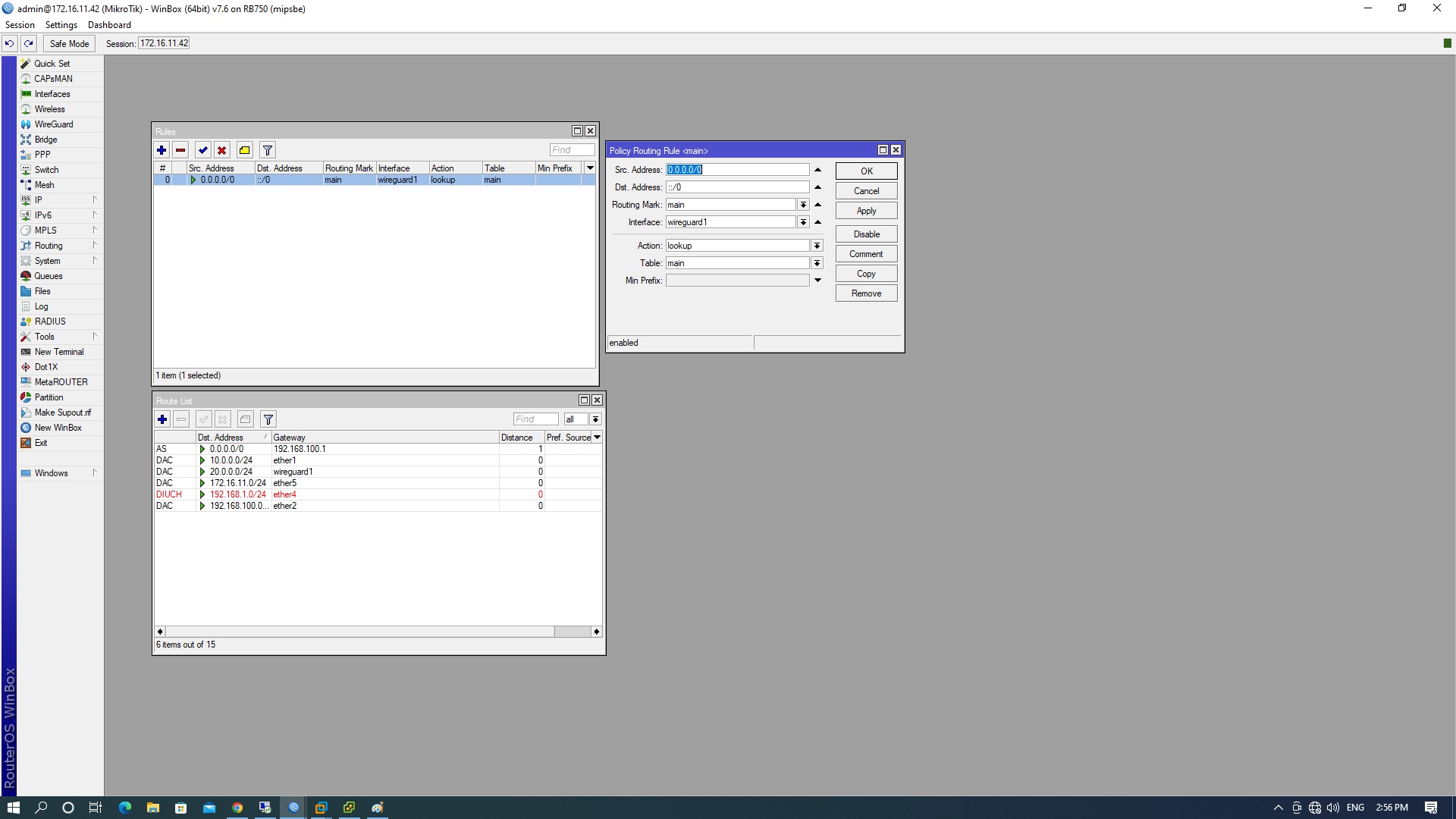This screenshot has width=1456, height=819.
Task: Click the add (plus) icon in Rules window
Action: click(162, 150)
